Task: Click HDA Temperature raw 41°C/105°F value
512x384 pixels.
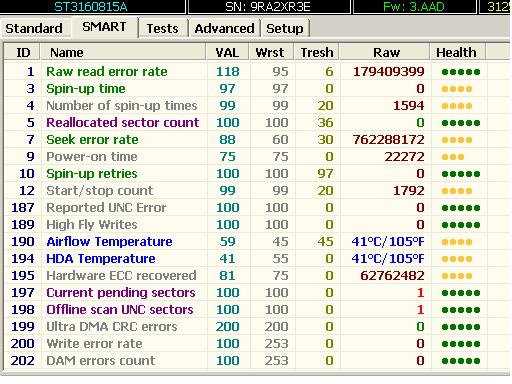Action: pos(388,258)
